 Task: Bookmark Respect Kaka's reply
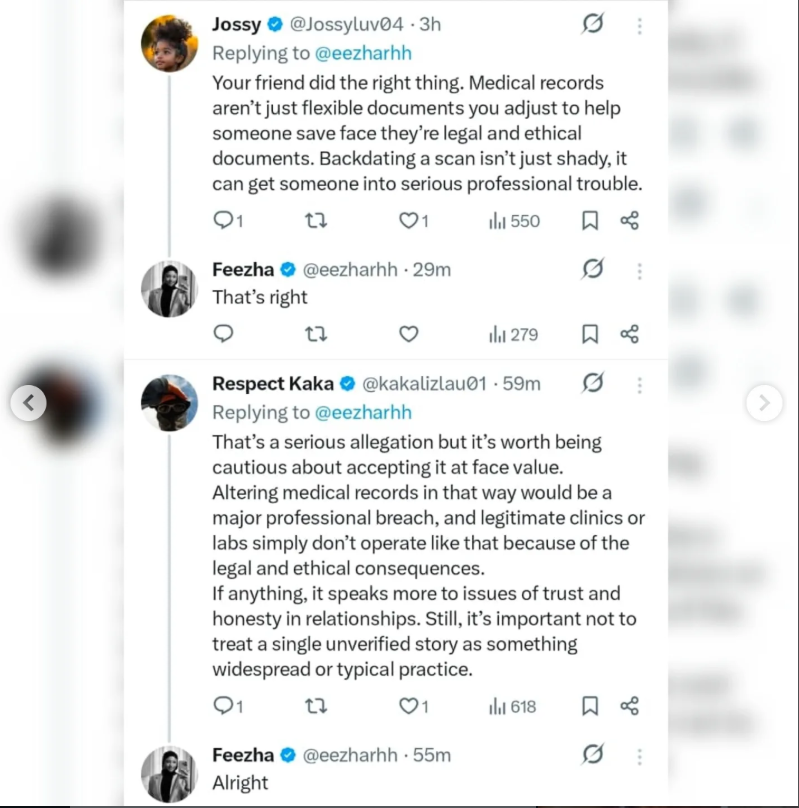589,705
